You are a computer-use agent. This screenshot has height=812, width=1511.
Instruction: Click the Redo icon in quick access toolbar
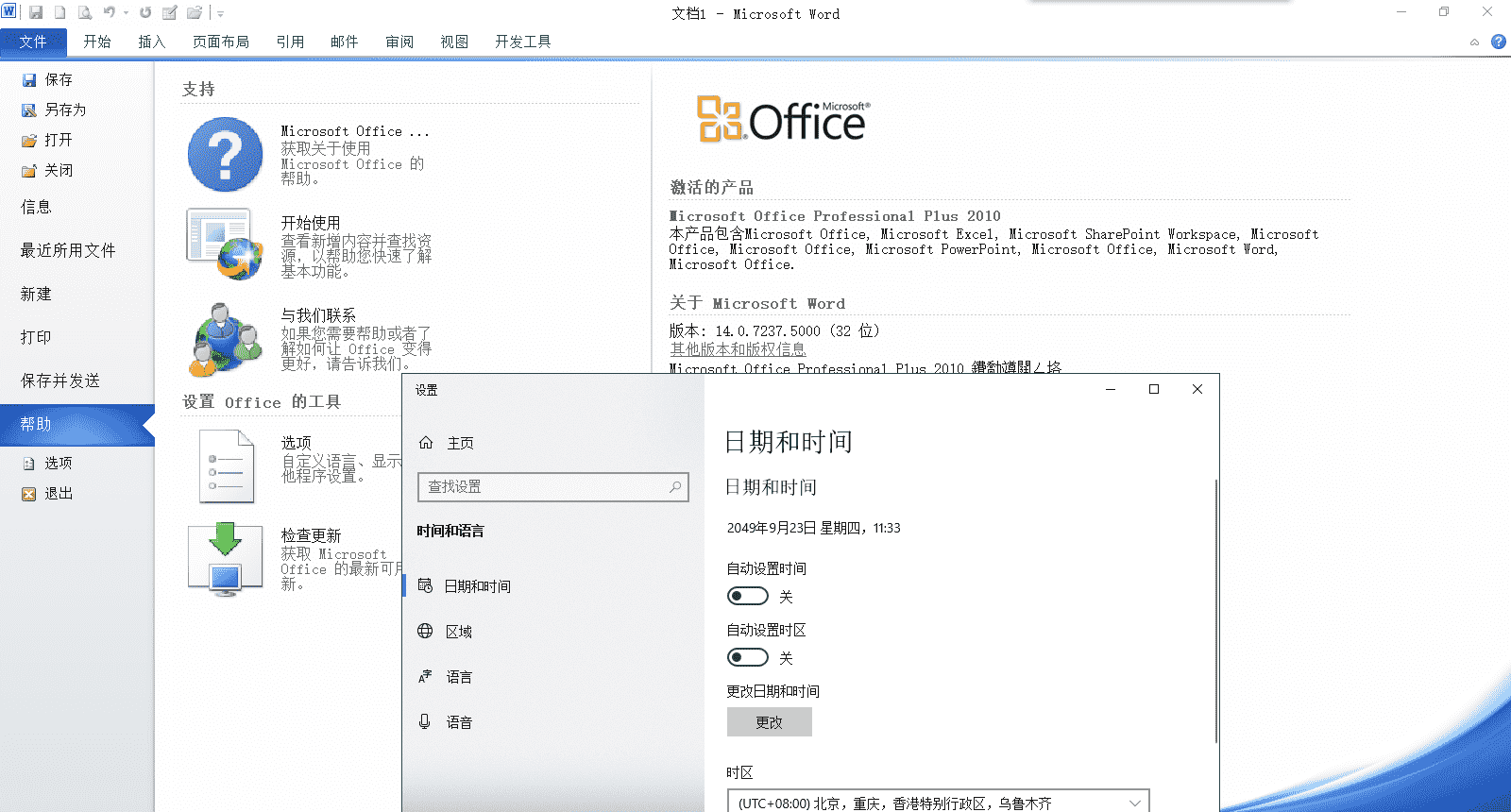[145, 13]
